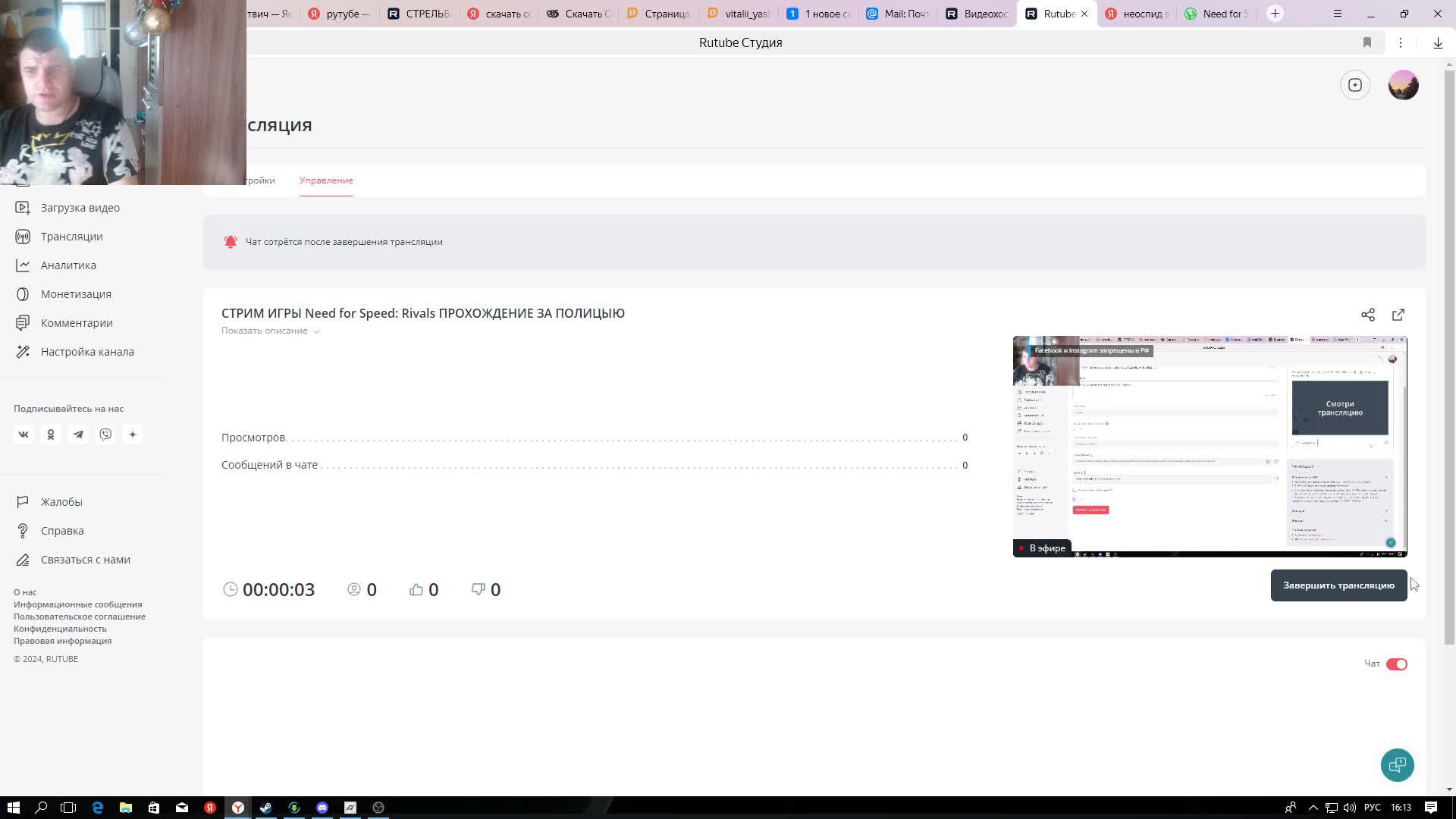Screen dimensions: 1456x819
Task: Open Аналитика in the sidebar
Action: [68, 265]
